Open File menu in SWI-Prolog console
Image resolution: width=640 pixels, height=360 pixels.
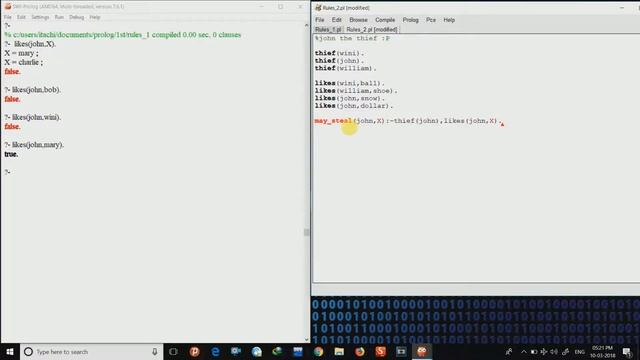[8, 17]
